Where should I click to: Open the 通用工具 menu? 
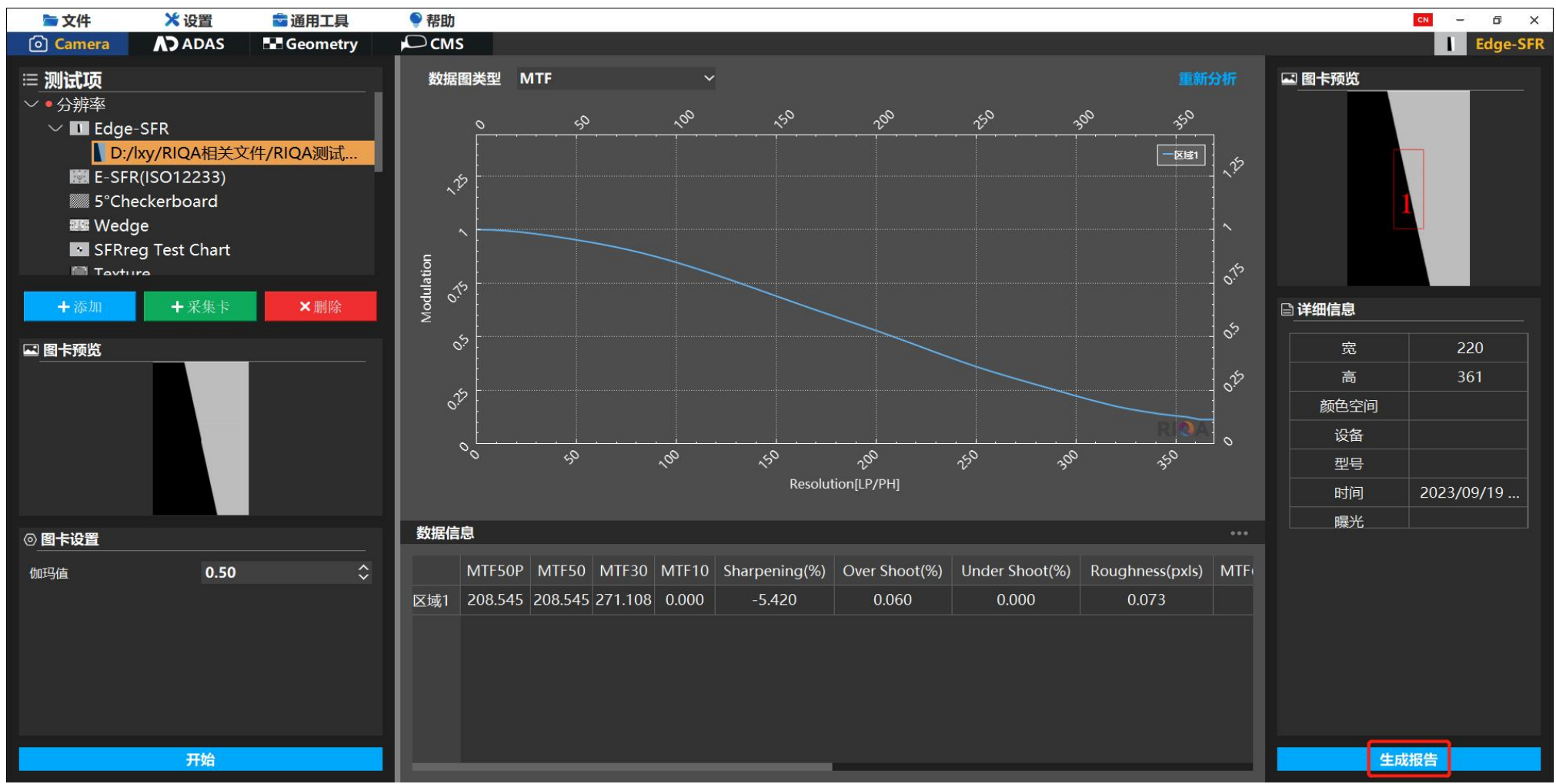(311, 21)
